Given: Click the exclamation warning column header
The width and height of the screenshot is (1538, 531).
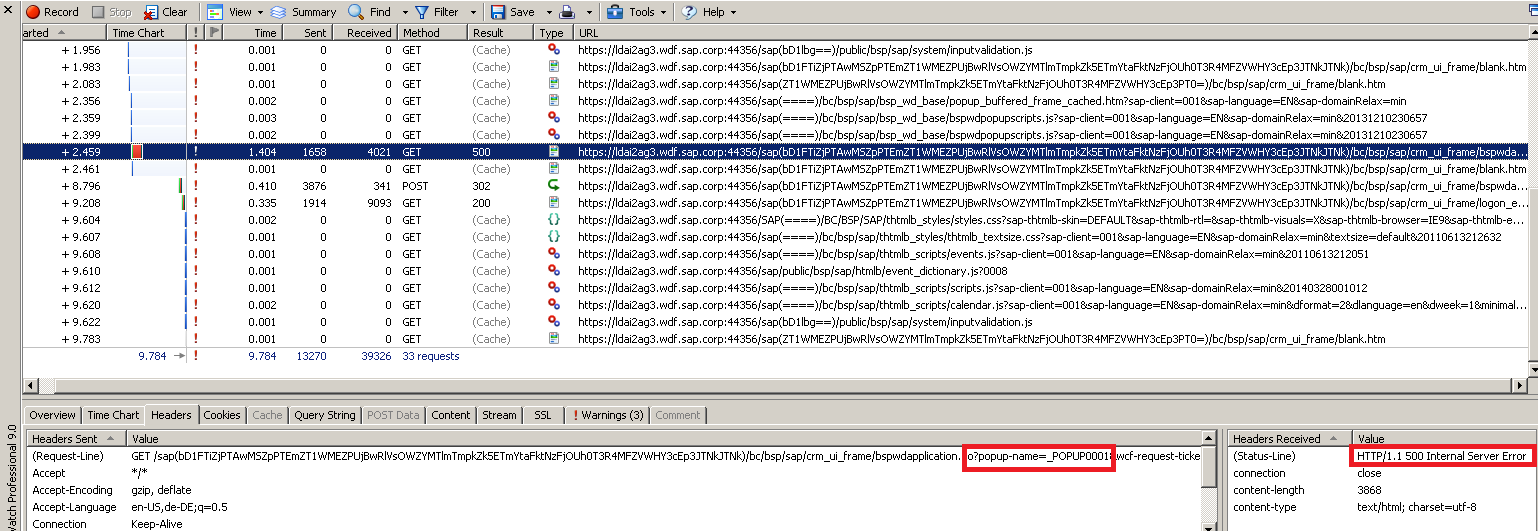Looking at the screenshot, I should (196, 33).
